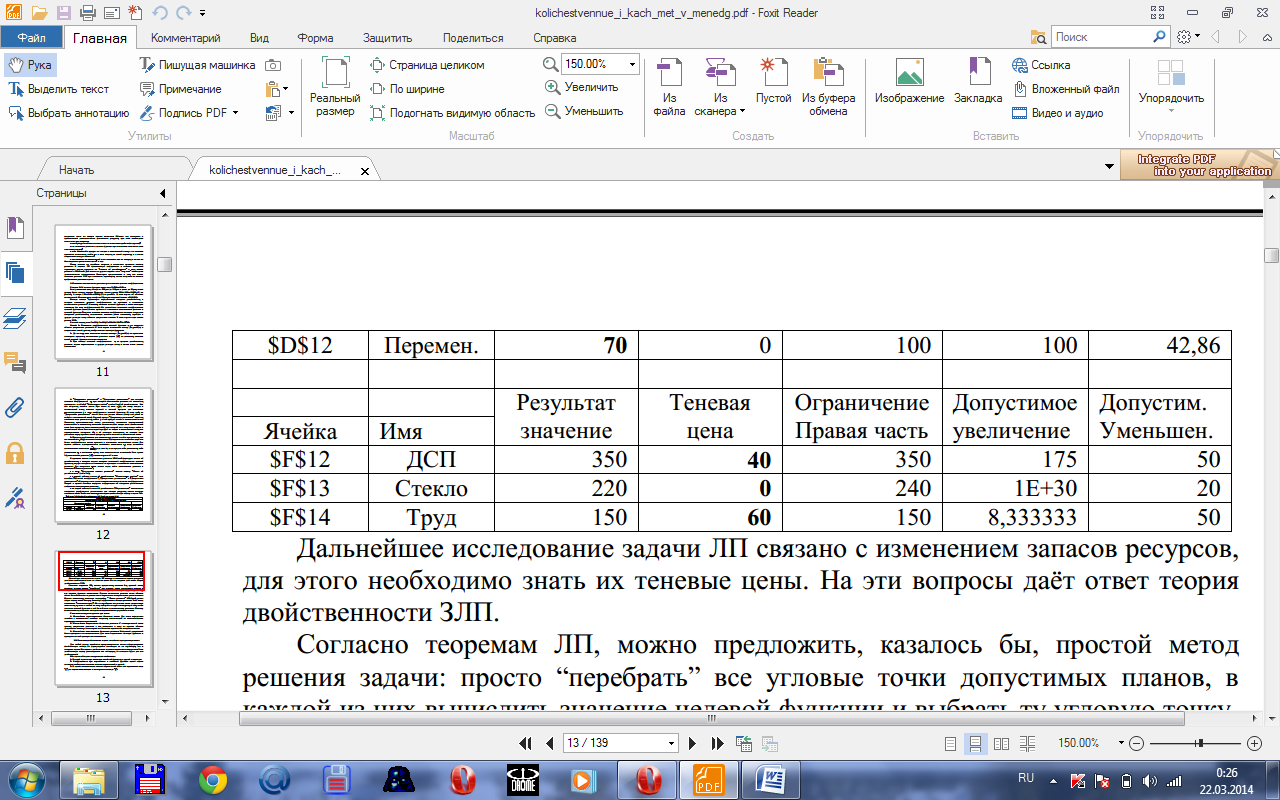Switch to single page view mode
Image resolution: width=1280 pixels, height=800 pixels.
(x=951, y=744)
